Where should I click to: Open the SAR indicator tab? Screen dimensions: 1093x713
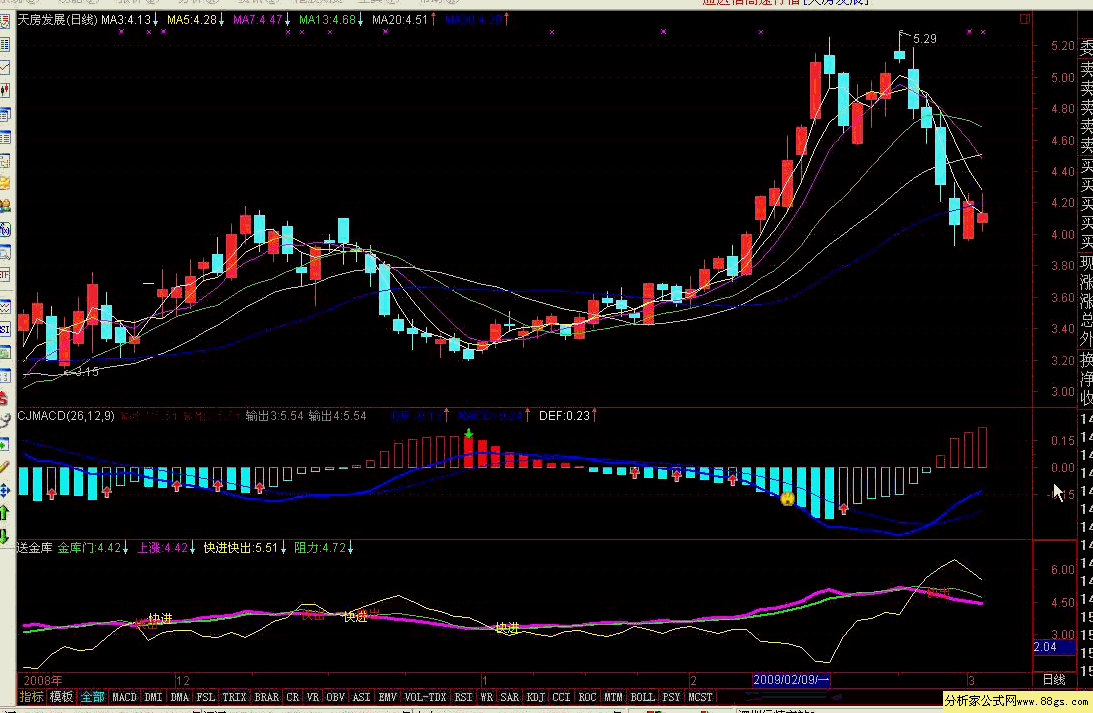pyautogui.click(x=510, y=696)
